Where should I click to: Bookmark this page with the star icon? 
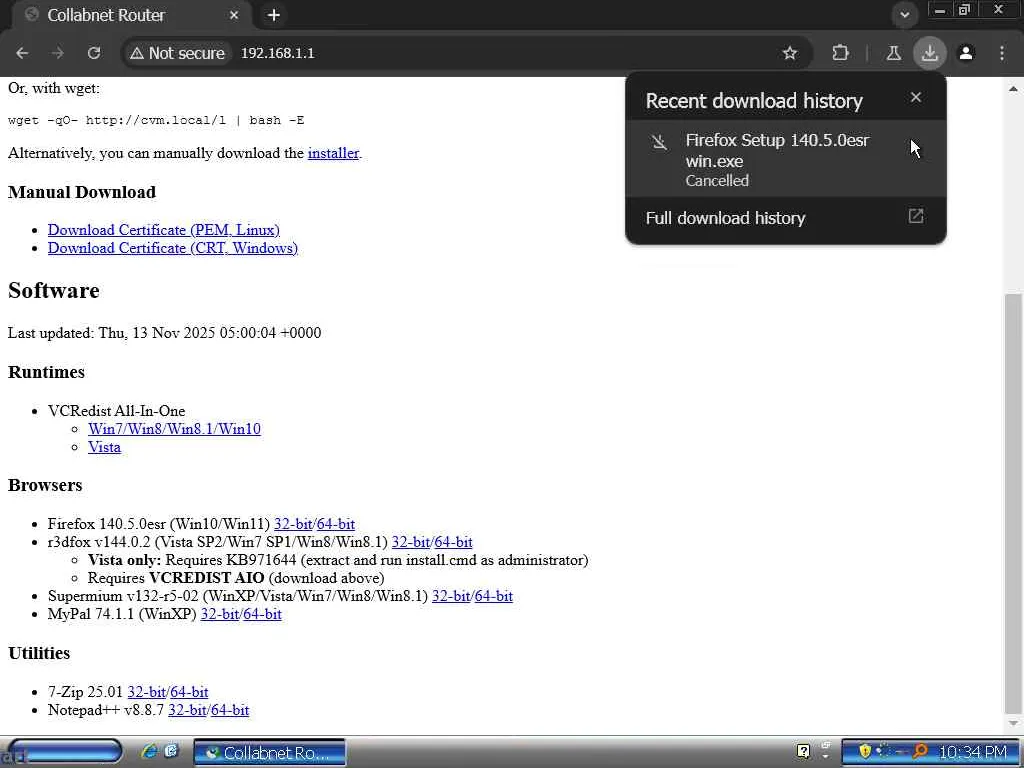coord(790,53)
